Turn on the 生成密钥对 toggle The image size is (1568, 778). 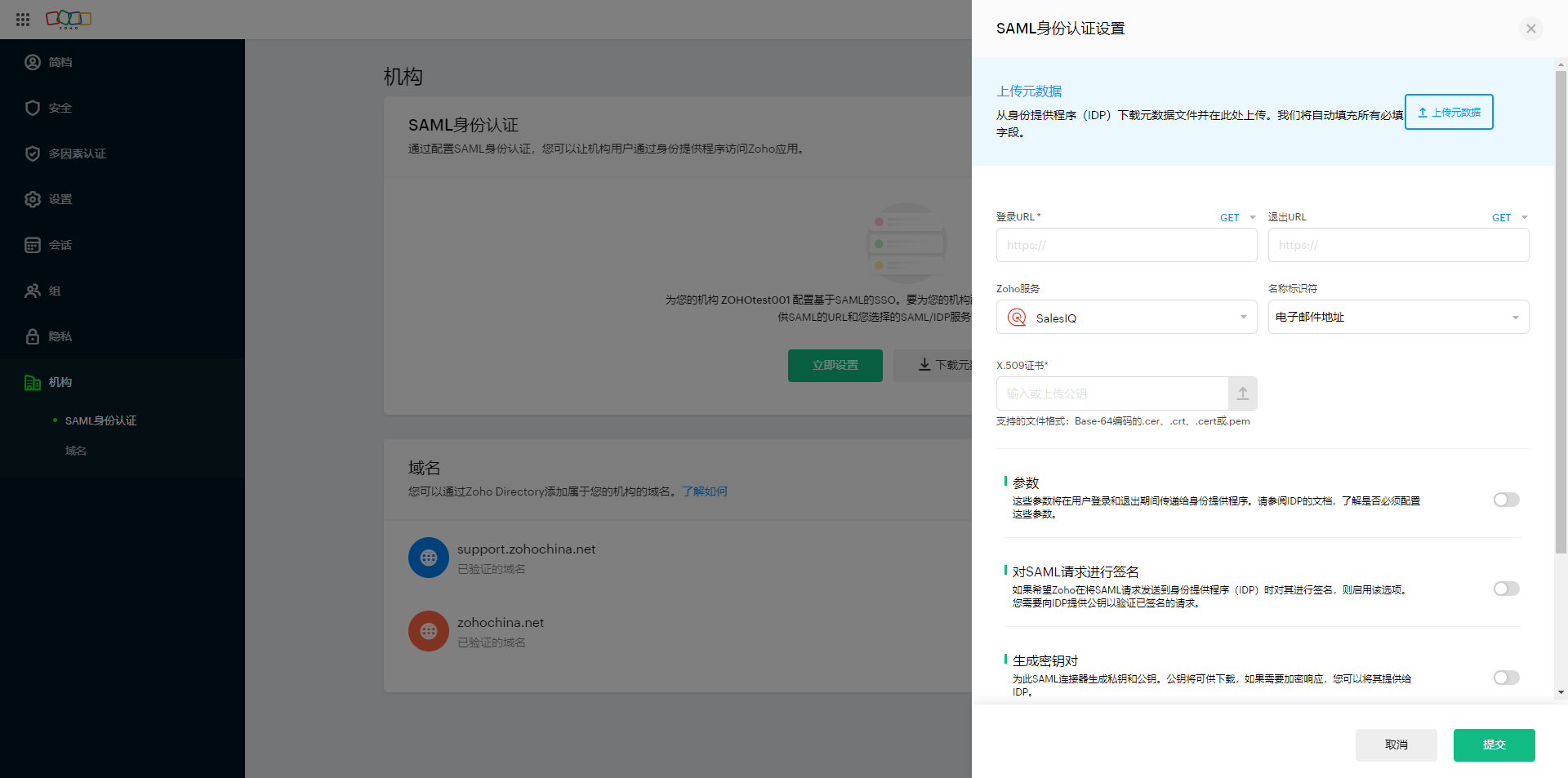click(x=1506, y=678)
